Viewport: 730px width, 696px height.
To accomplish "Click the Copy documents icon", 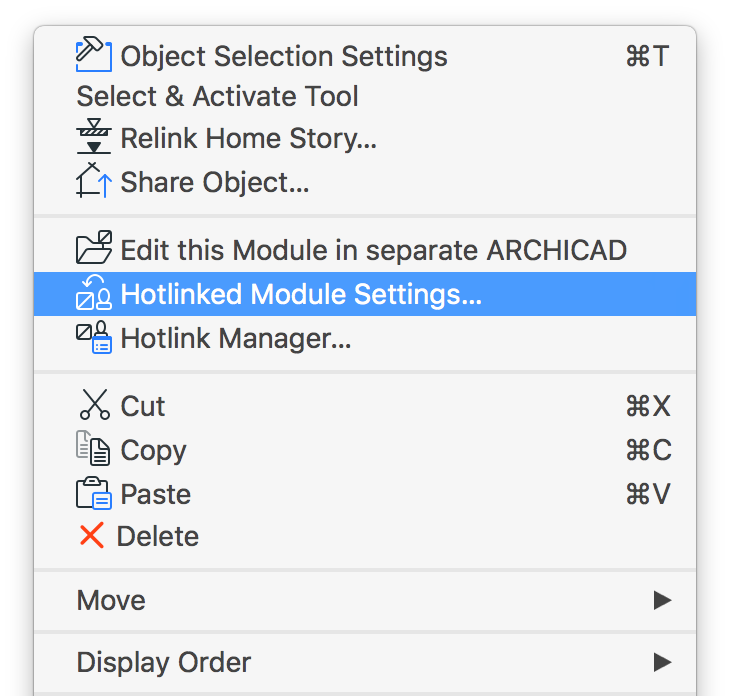I will (x=93, y=448).
